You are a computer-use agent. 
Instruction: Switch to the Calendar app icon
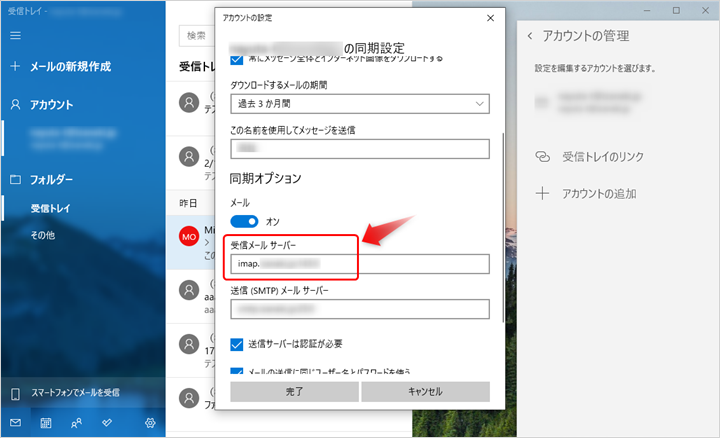46,423
